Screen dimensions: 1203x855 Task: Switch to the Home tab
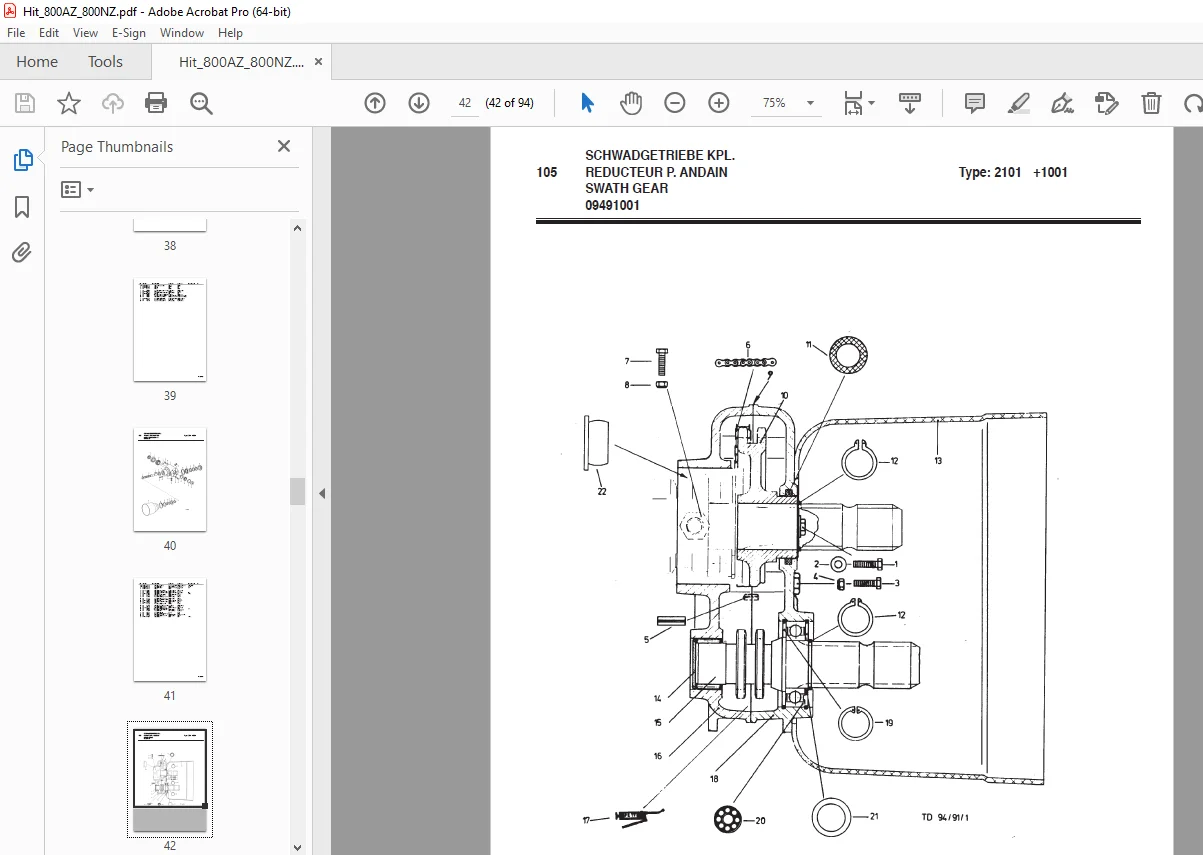tap(37, 62)
